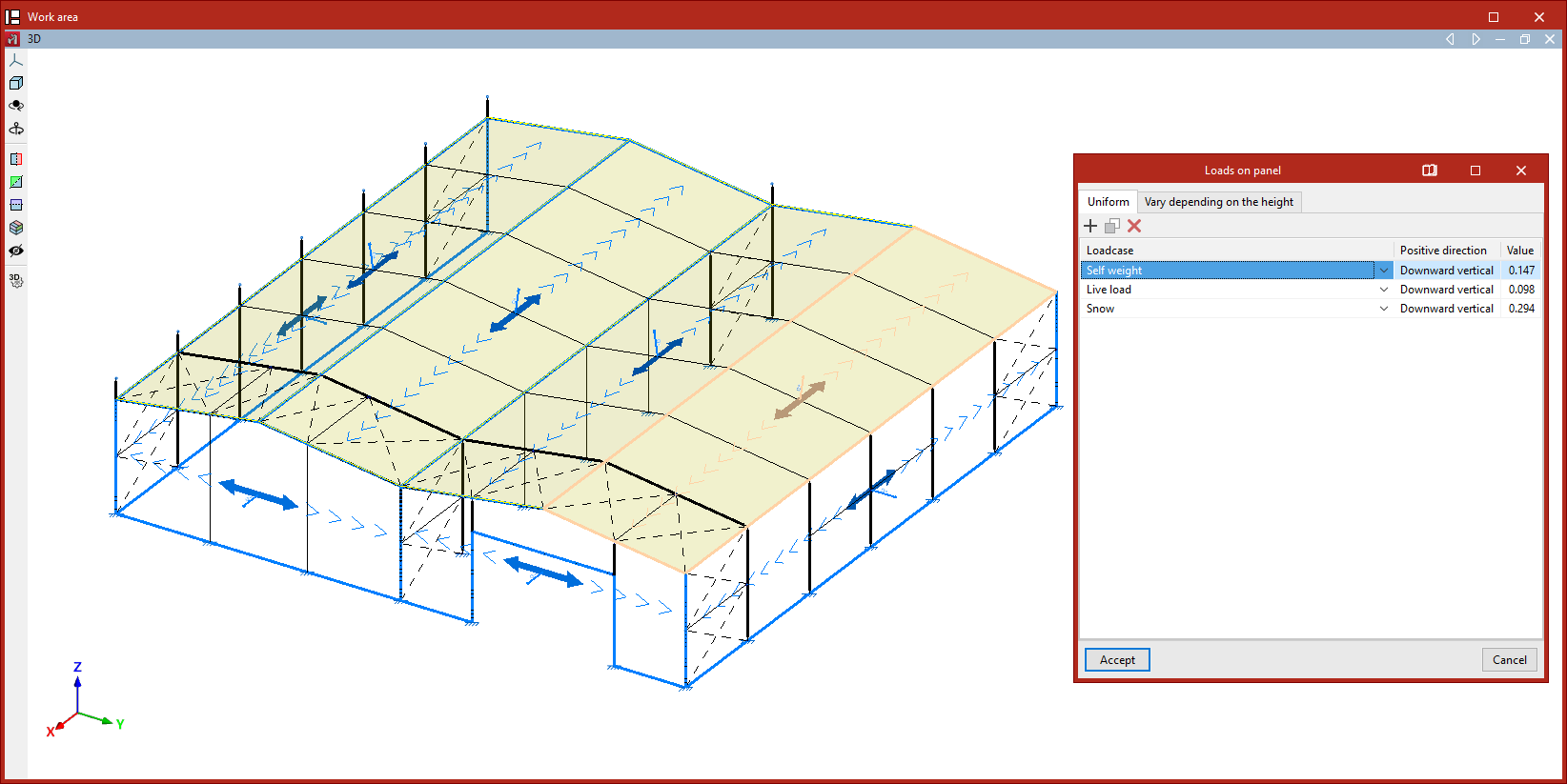Click the Live load value 0.098
This screenshot has height=784, width=1567.
pos(1521,290)
